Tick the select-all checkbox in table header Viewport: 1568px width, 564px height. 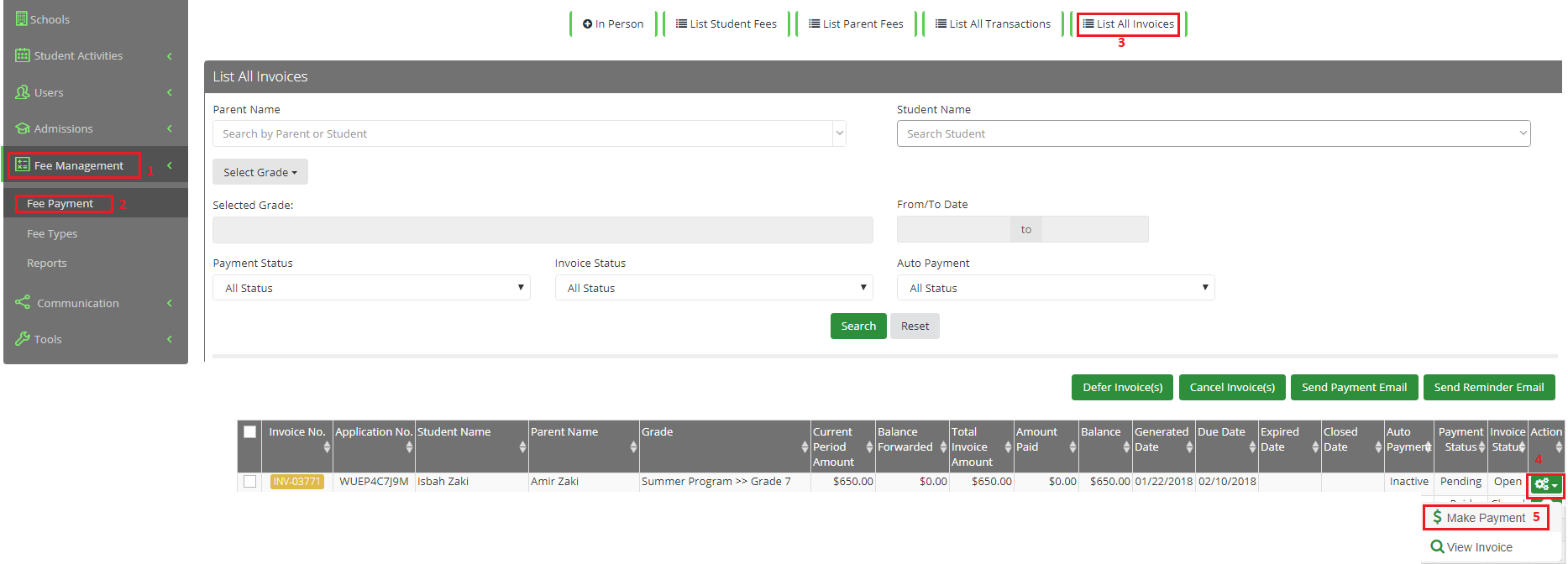point(249,431)
